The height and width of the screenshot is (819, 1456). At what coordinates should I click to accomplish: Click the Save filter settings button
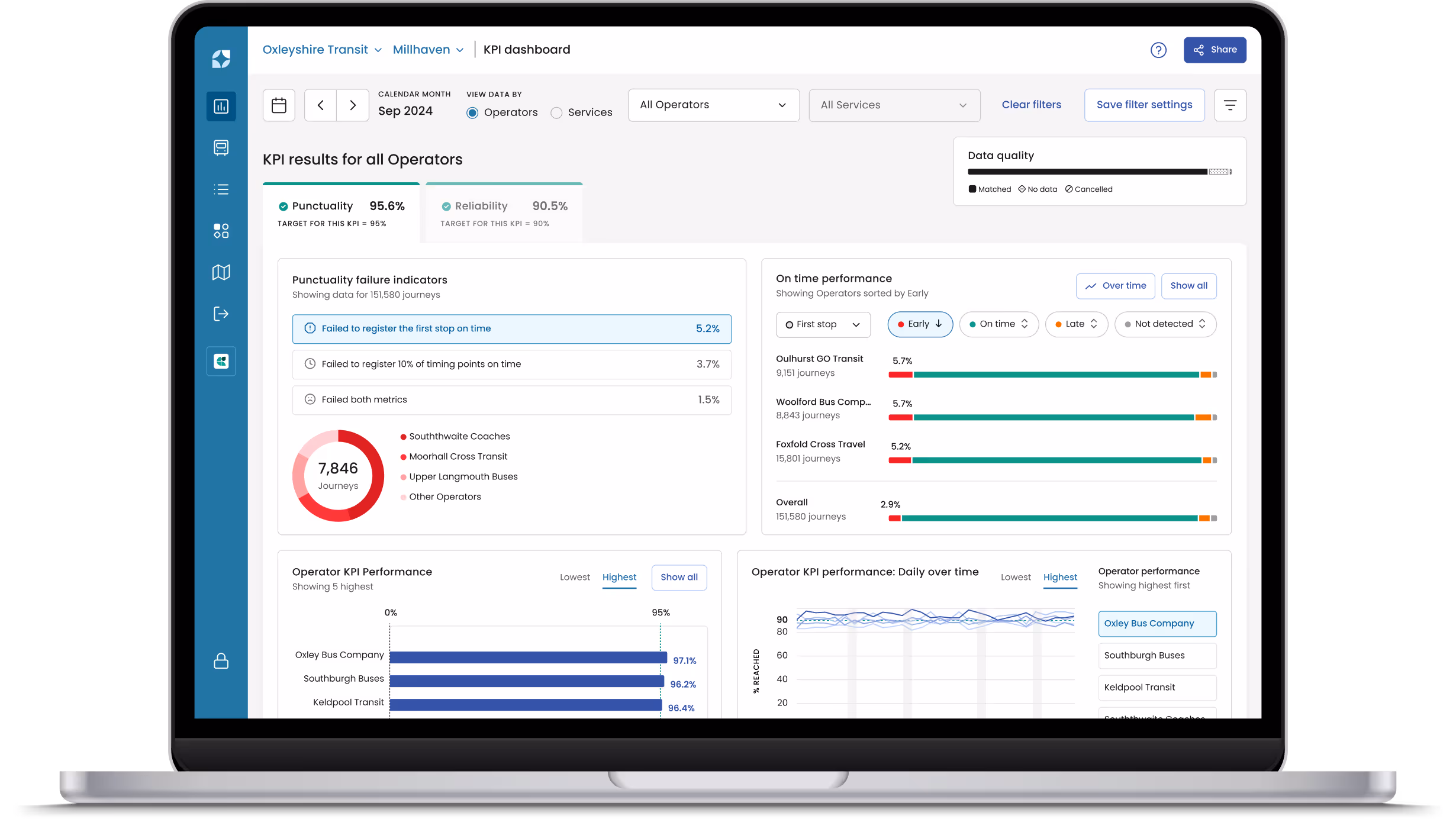[x=1143, y=105]
